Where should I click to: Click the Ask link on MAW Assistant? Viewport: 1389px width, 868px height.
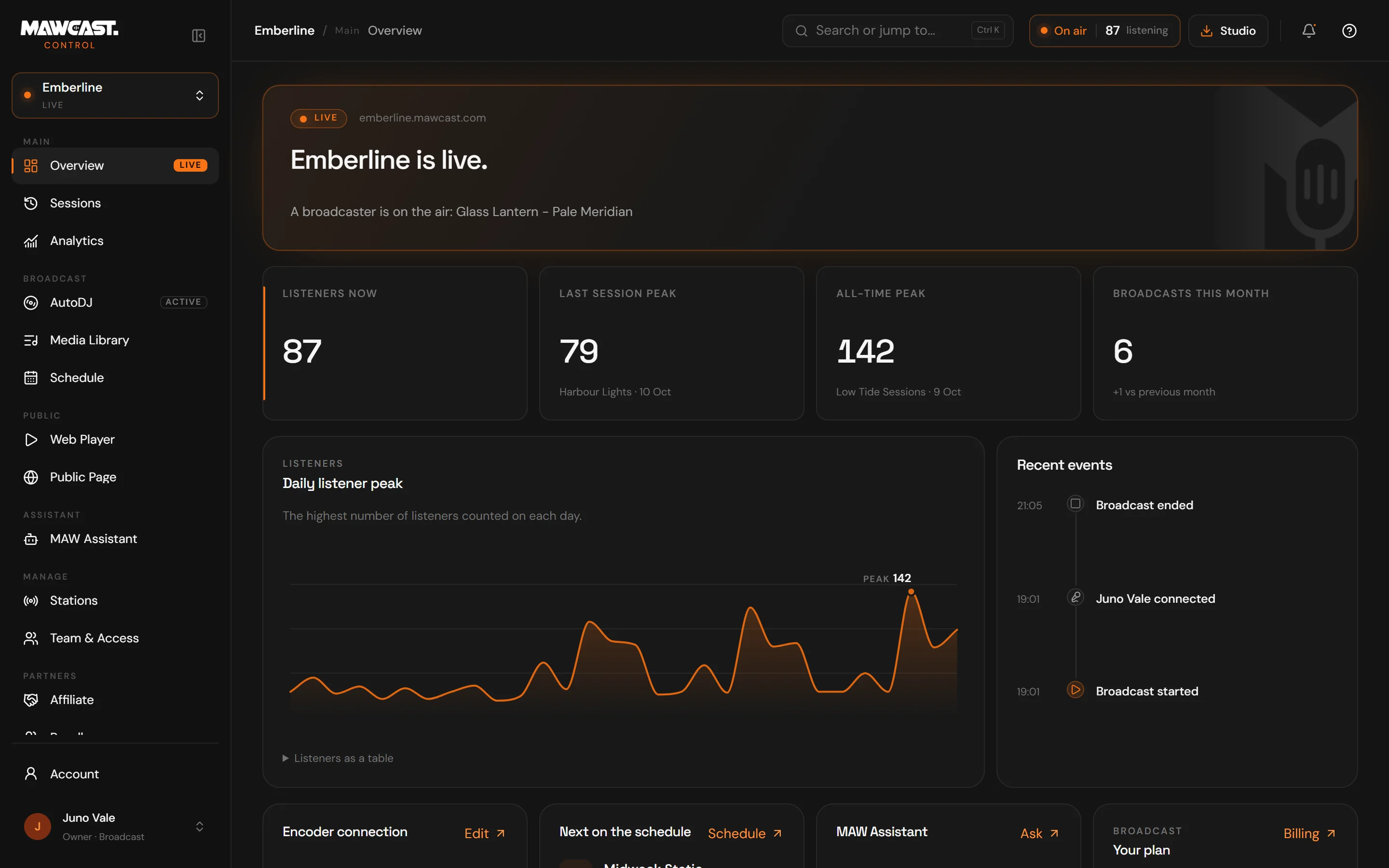click(1039, 834)
